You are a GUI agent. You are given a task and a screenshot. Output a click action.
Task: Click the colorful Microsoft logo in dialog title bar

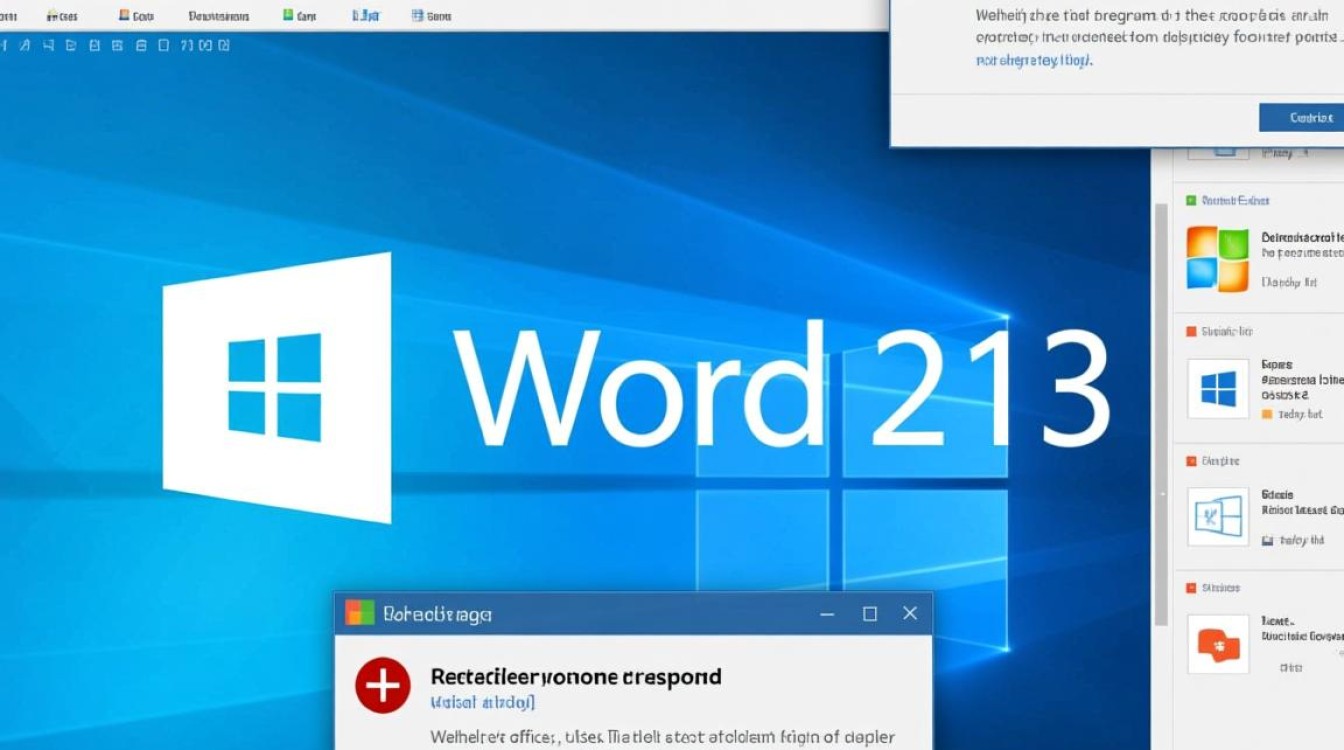click(359, 613)
